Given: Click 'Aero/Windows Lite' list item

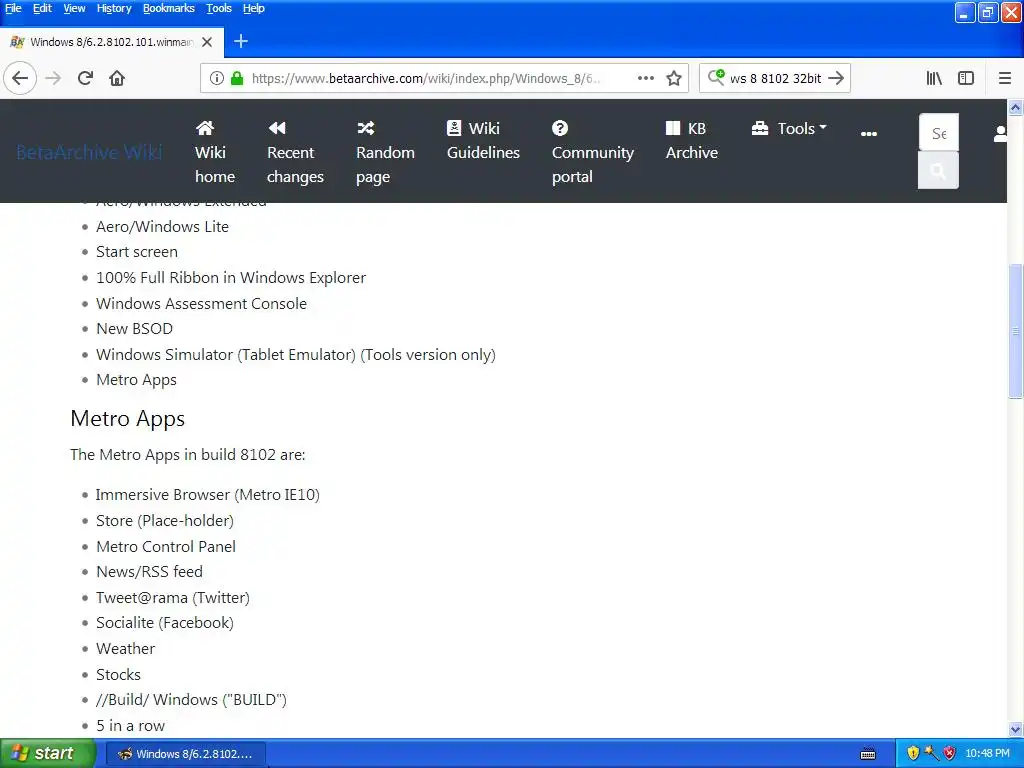Looking at the screenshot, I should tap(163, 227).
